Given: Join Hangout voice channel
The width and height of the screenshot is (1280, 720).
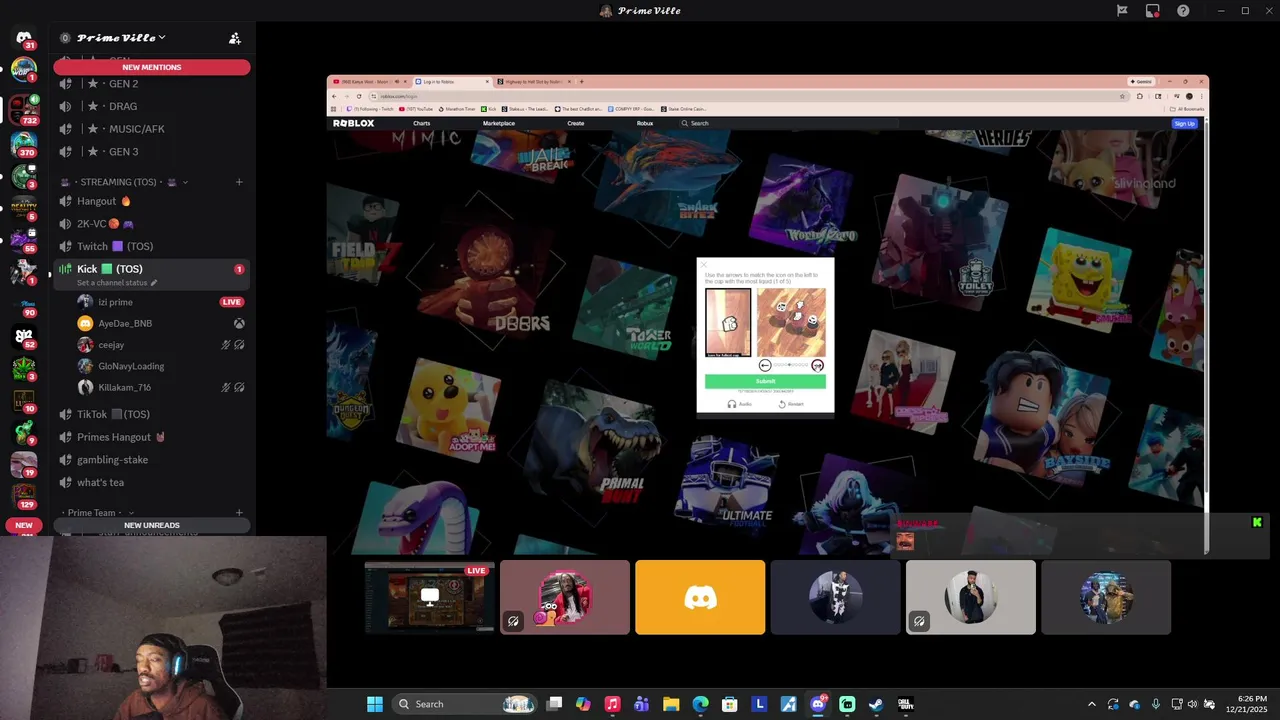Looking at the screenshot, I should pos(151,201).
